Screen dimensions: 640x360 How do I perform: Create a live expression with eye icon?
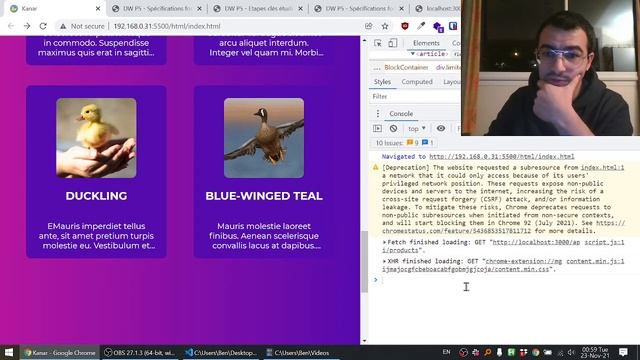tap(441, 129)
